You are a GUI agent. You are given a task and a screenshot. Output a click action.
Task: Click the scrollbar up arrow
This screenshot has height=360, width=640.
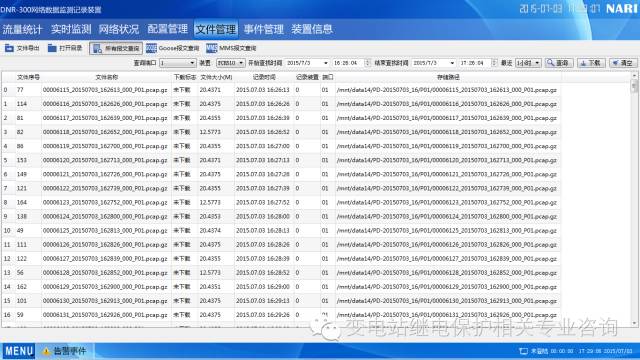coord(634,75)
